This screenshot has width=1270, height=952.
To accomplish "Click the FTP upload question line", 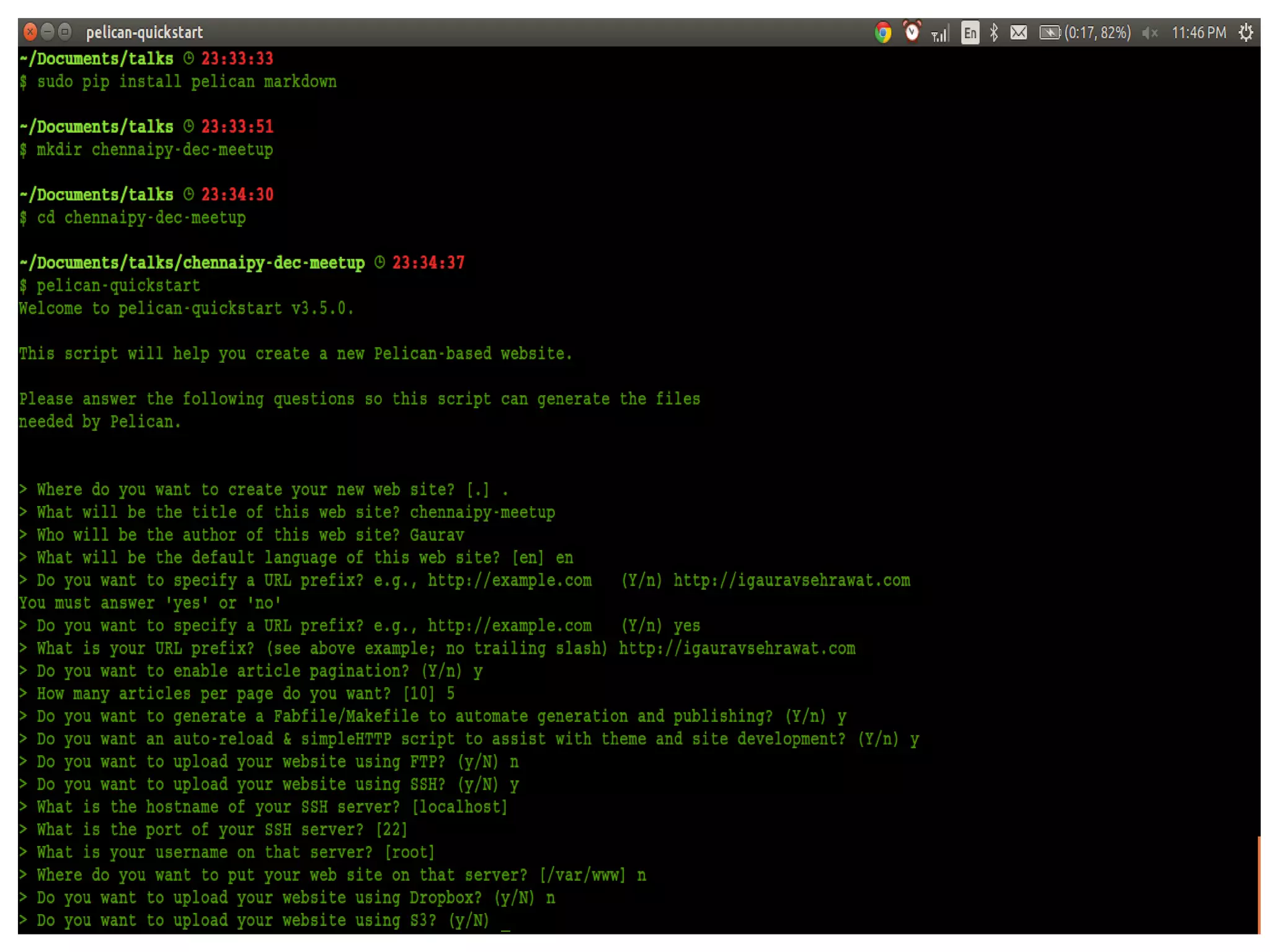I will click(x=269, y=762).
